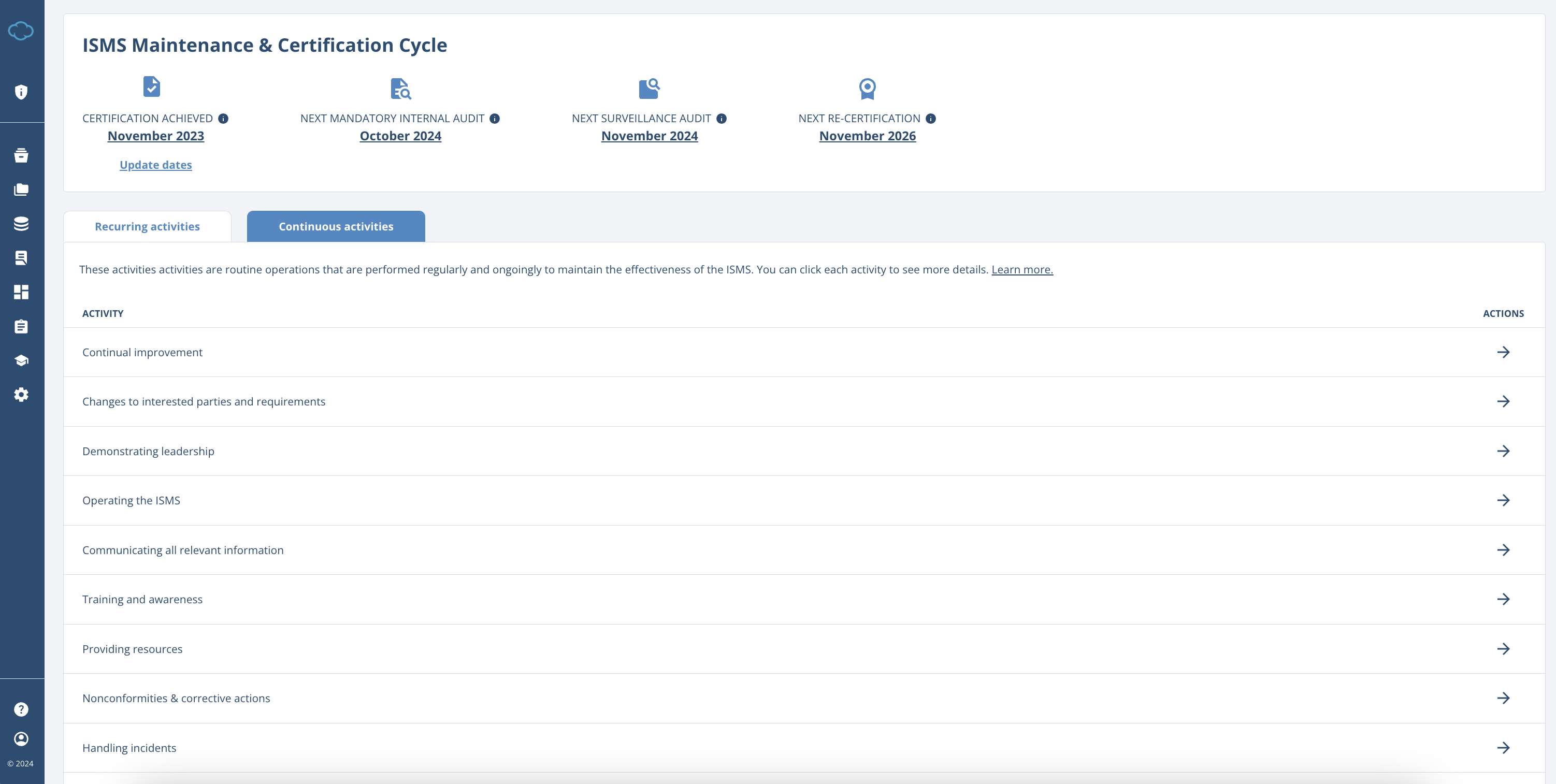Expand the Continual improvement activity
The width and height of the screenshot is (1556, 784).
(1504, 352)
